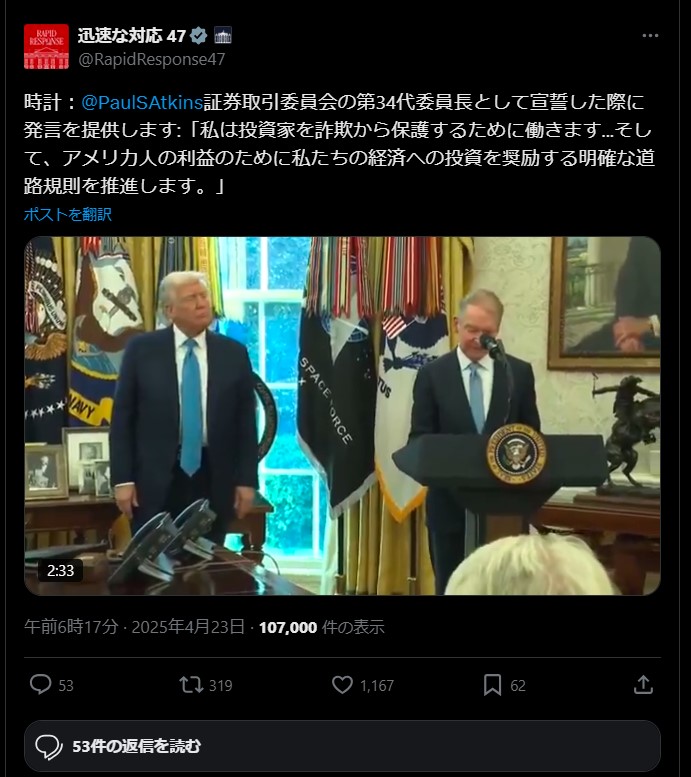The height and width of the screenshot is (777, 691).
Task: Click the Rapid Response red profile avatar
Action: point(47,47)
